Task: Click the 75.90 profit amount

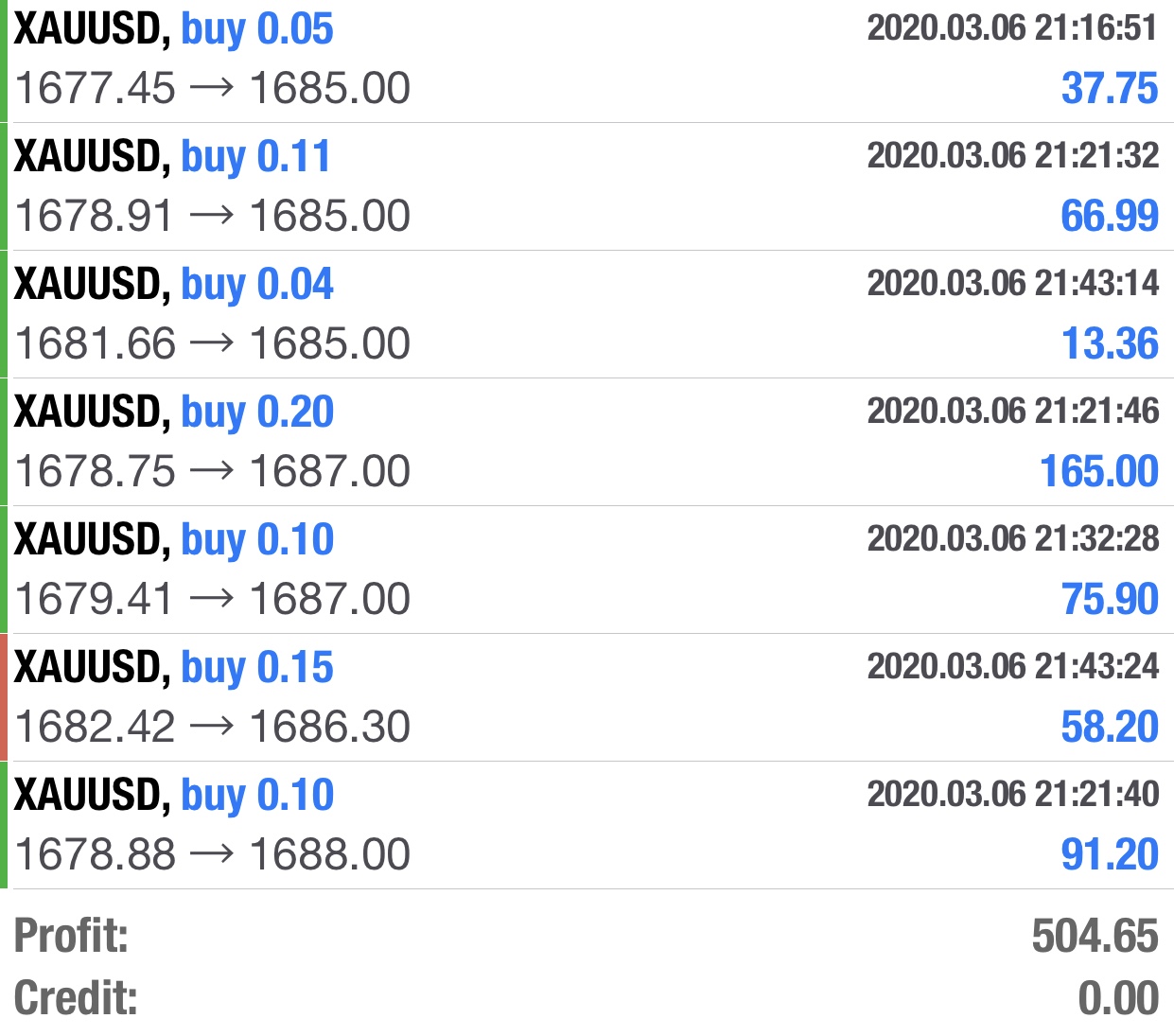Action: [x=1110, y=599]
